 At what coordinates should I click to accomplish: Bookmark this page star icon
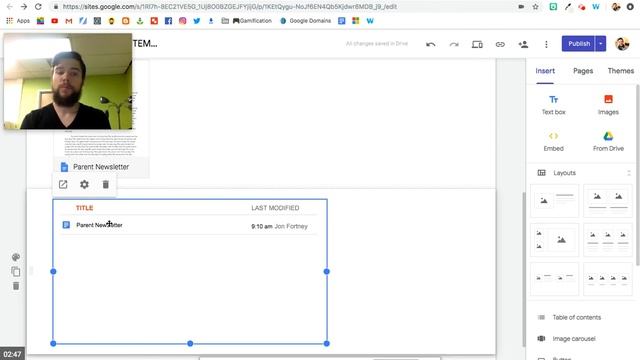[x=536, y=7]
